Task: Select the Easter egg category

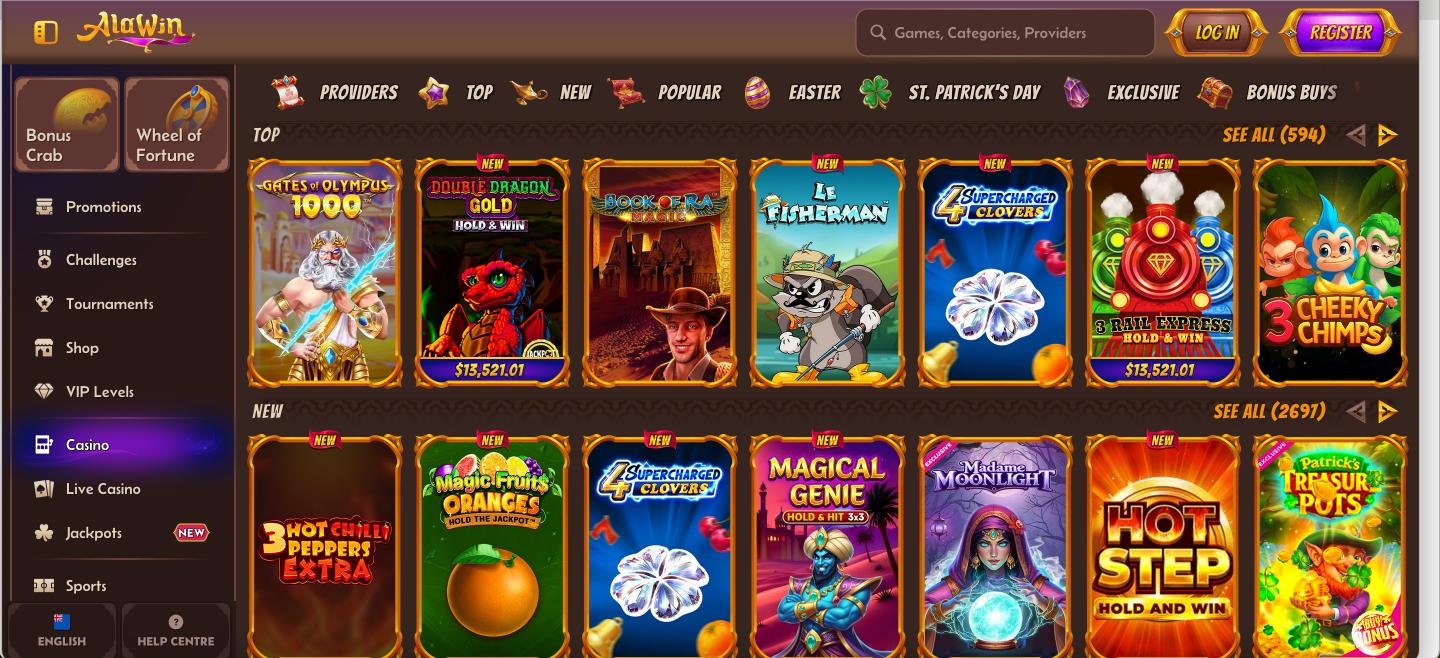Action: point(793,93)
